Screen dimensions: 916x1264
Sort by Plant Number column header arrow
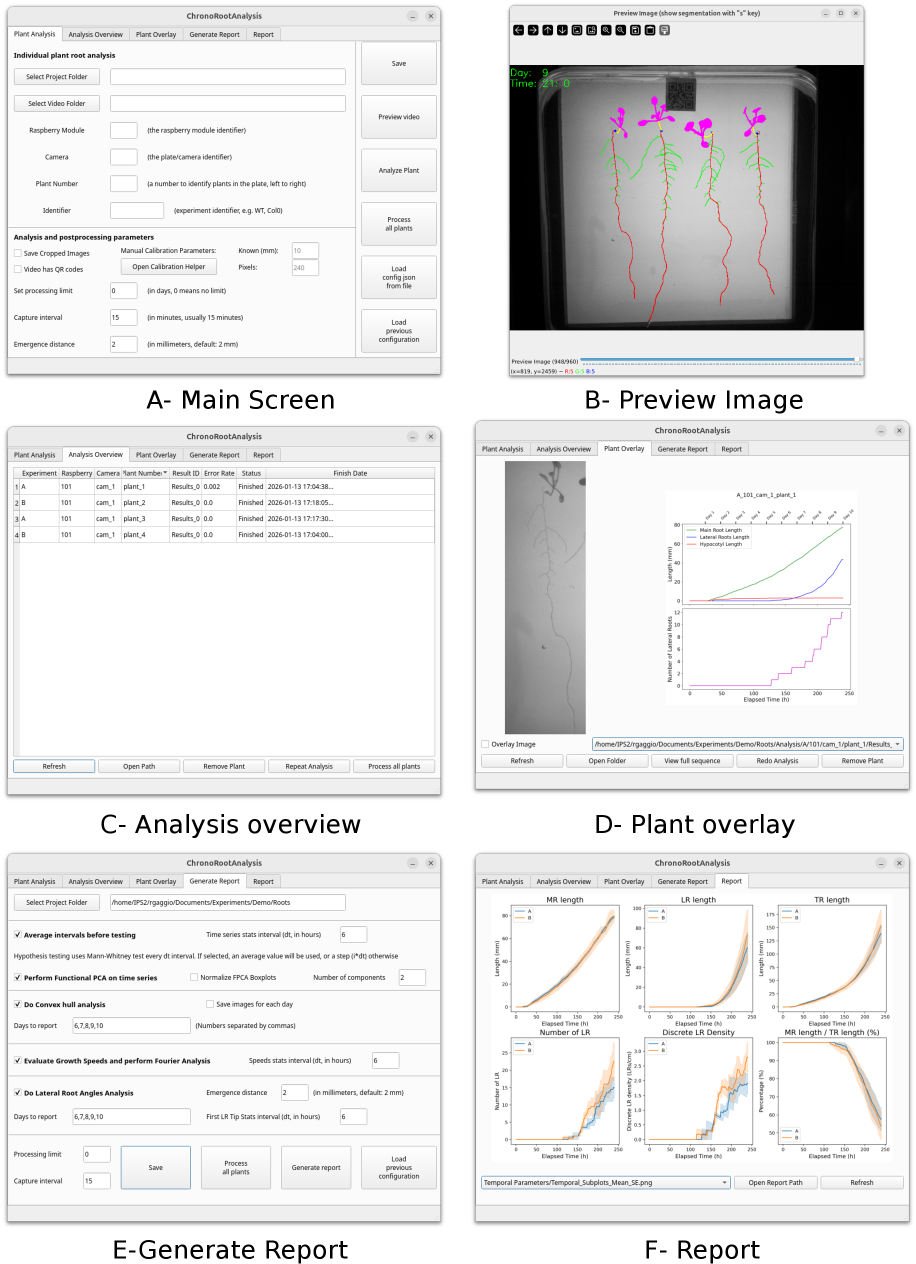[x=165, y=473]
